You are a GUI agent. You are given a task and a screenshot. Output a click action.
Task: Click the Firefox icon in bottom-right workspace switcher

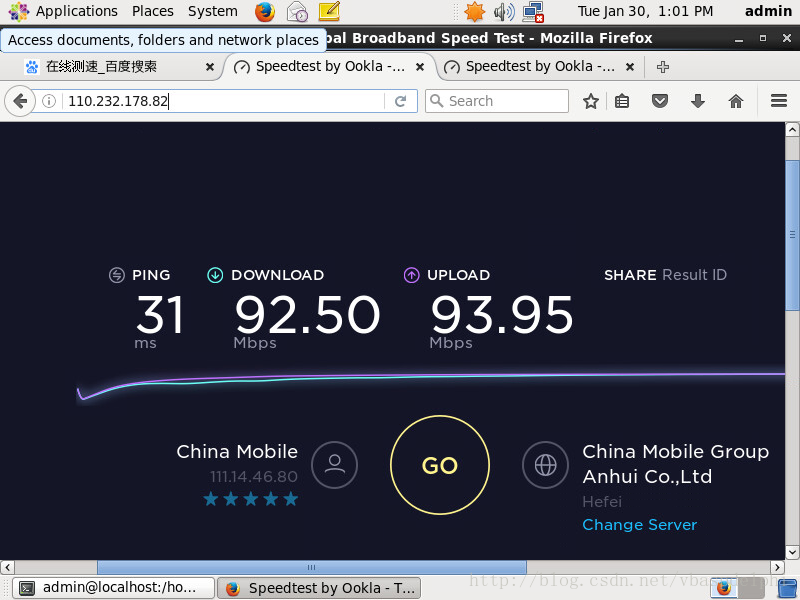click(x=723, y=588)
